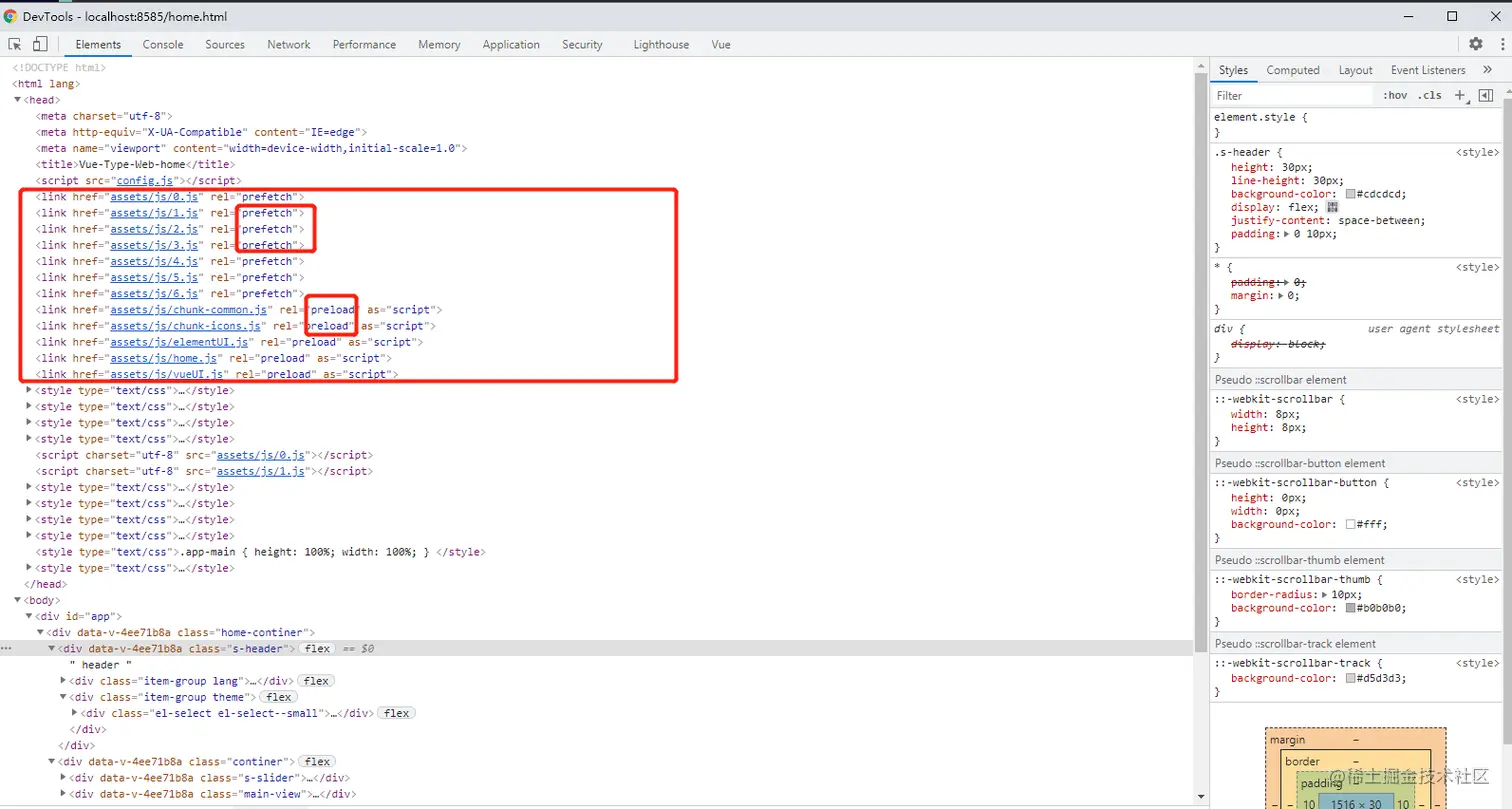This screenshot has height=809, width=1512.
Task: Collapse the item-group theme div
Action: point(64,697)
